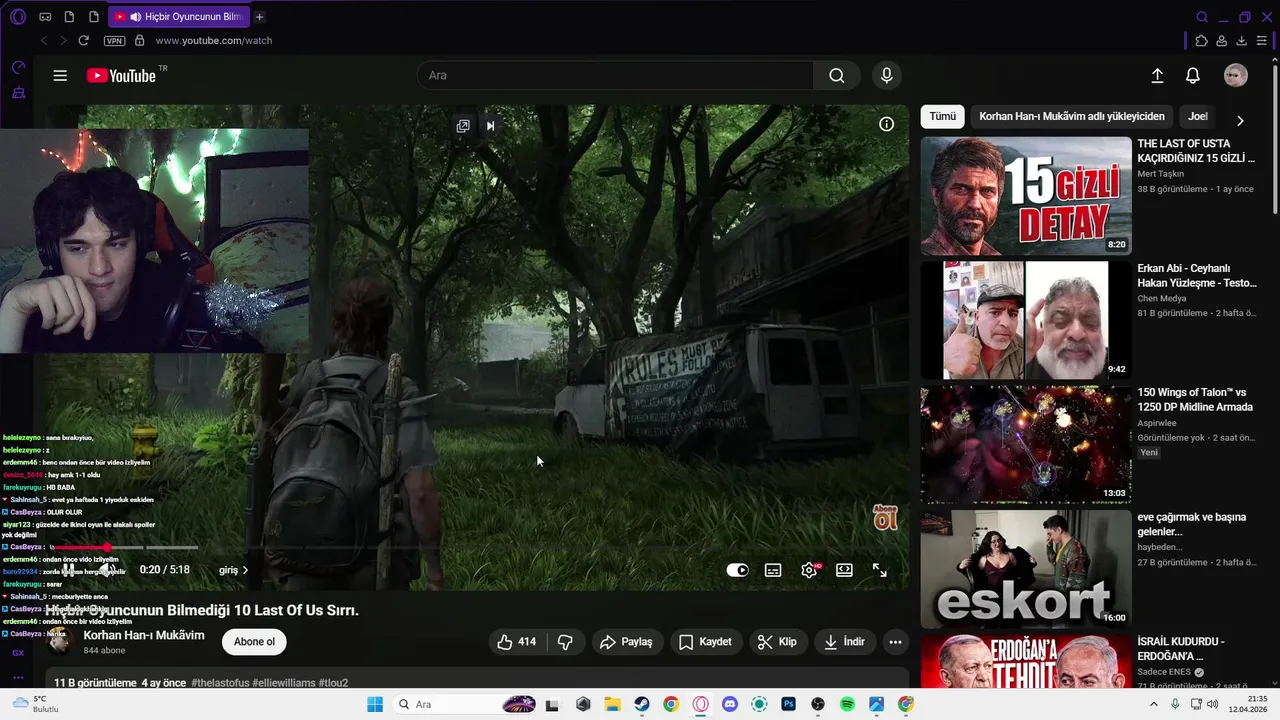Open the '15 Gizli Detay' video thumbnail
Viewport: 1280px width, 720px height.
1026,196
